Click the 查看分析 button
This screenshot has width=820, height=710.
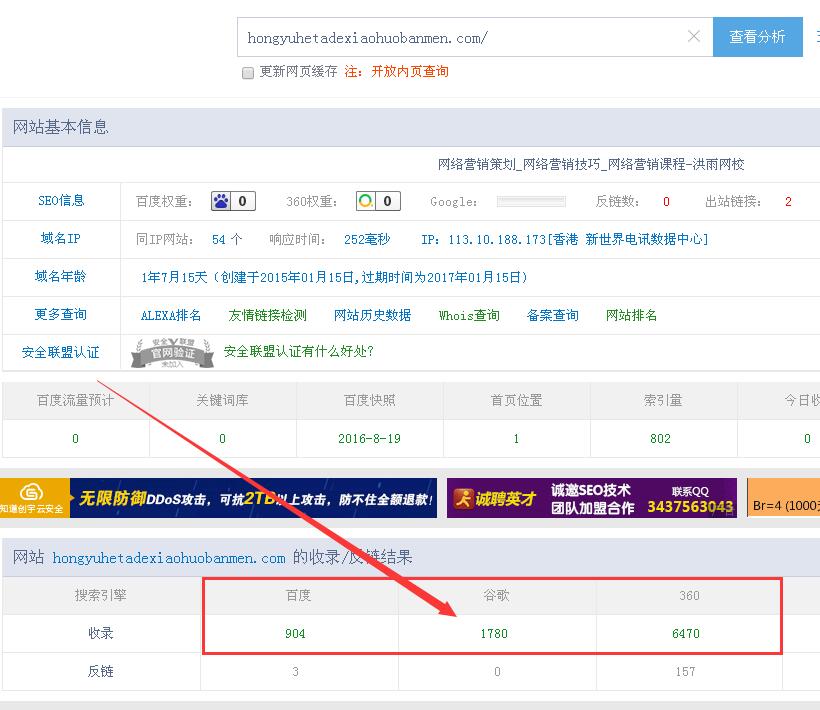757,37
